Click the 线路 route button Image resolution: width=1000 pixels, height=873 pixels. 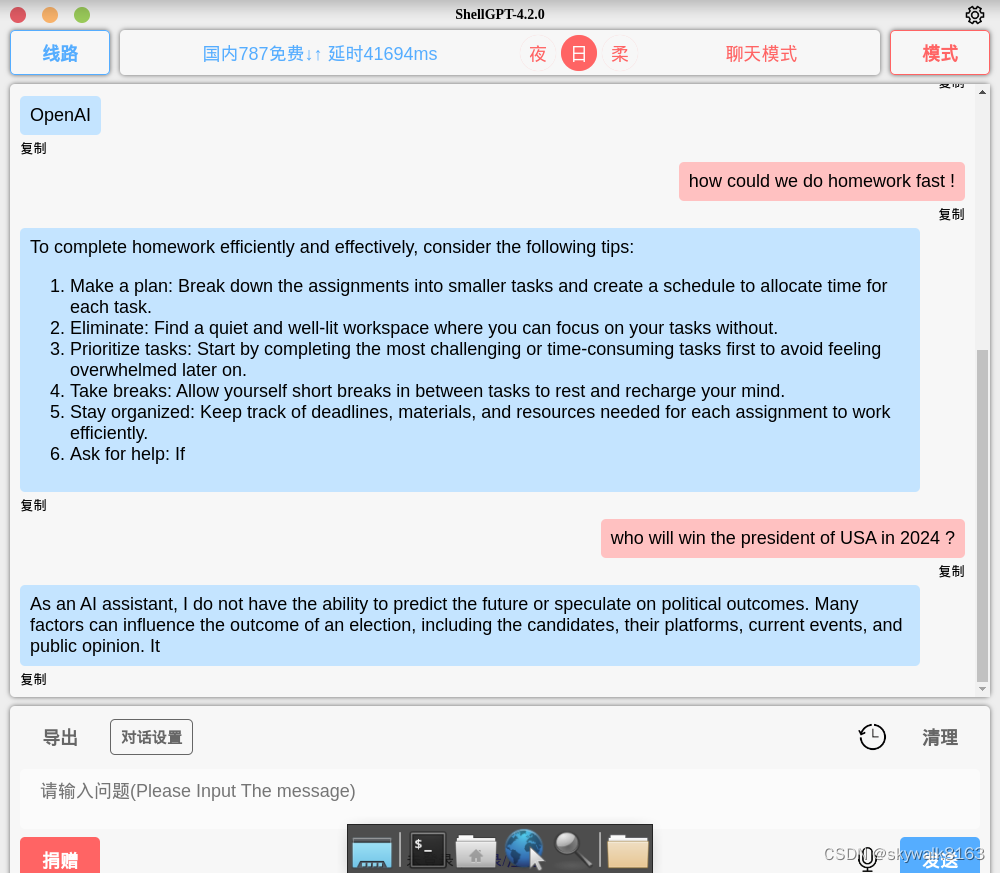coord(60,53)
